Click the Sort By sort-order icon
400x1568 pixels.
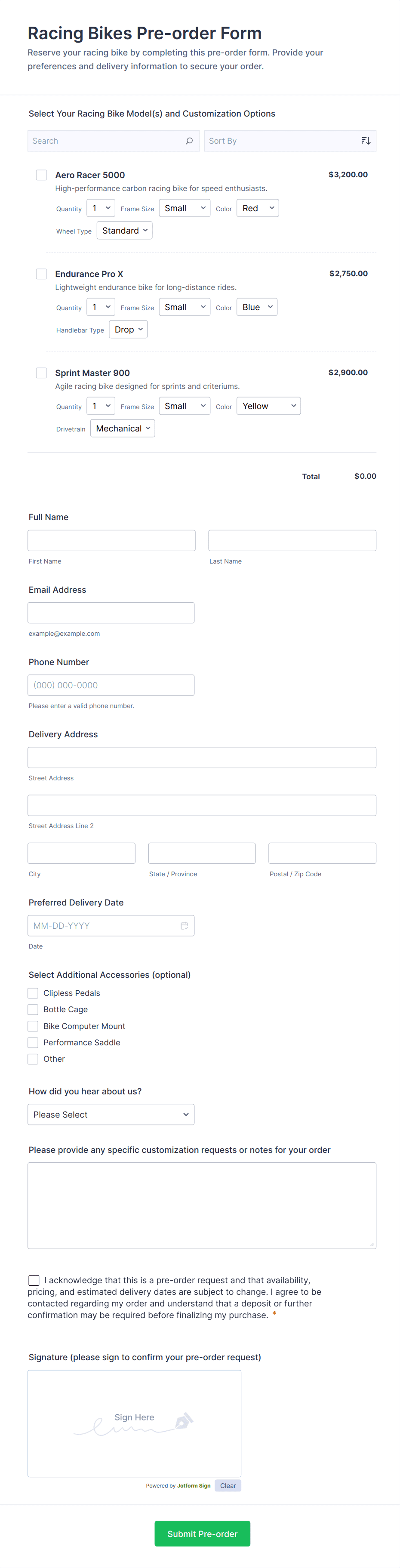pyautogui.click(x=365, y=141)
